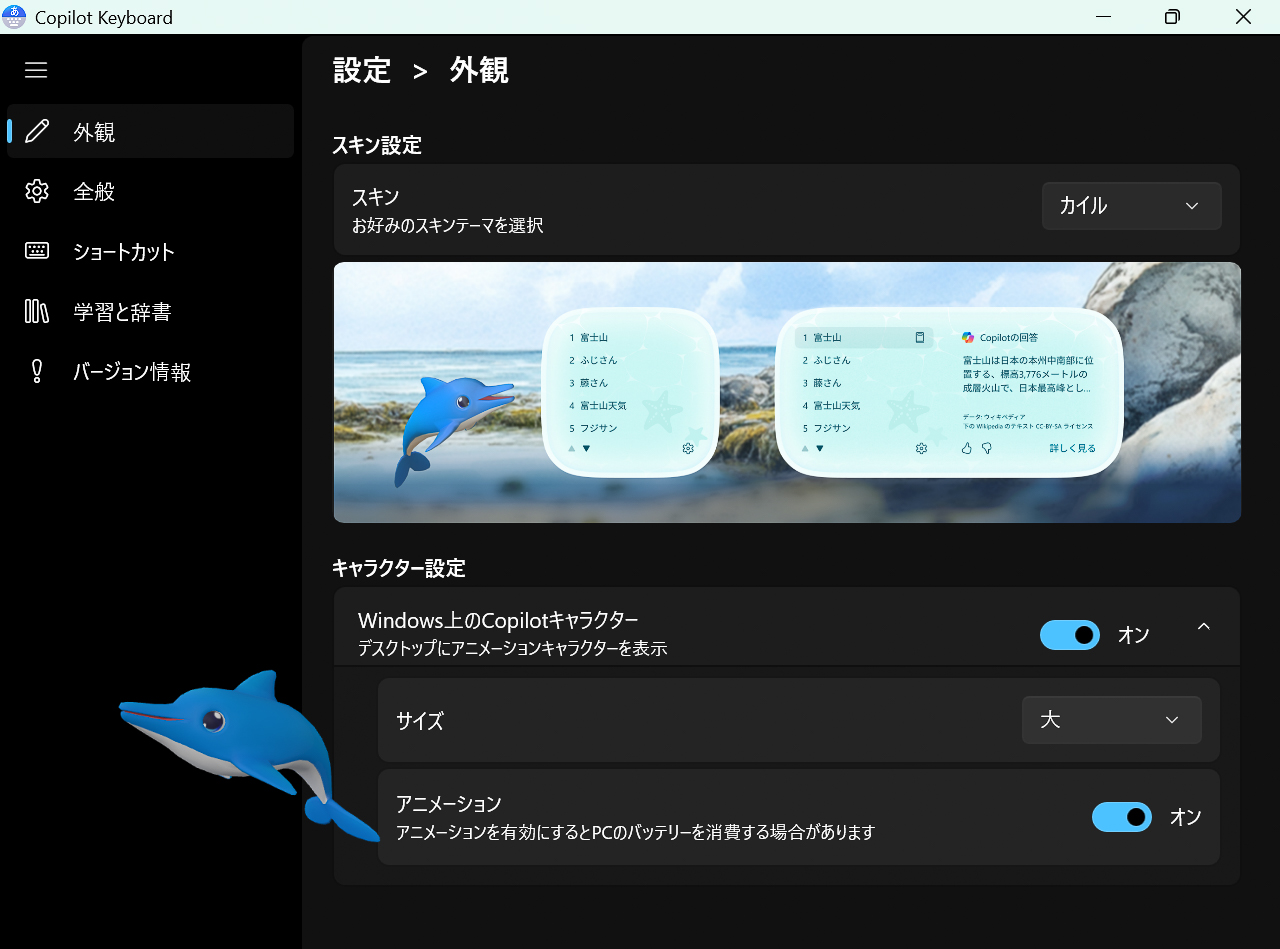Collapse the キャラクター設定 section with the chevron

tap(1203, 626)
